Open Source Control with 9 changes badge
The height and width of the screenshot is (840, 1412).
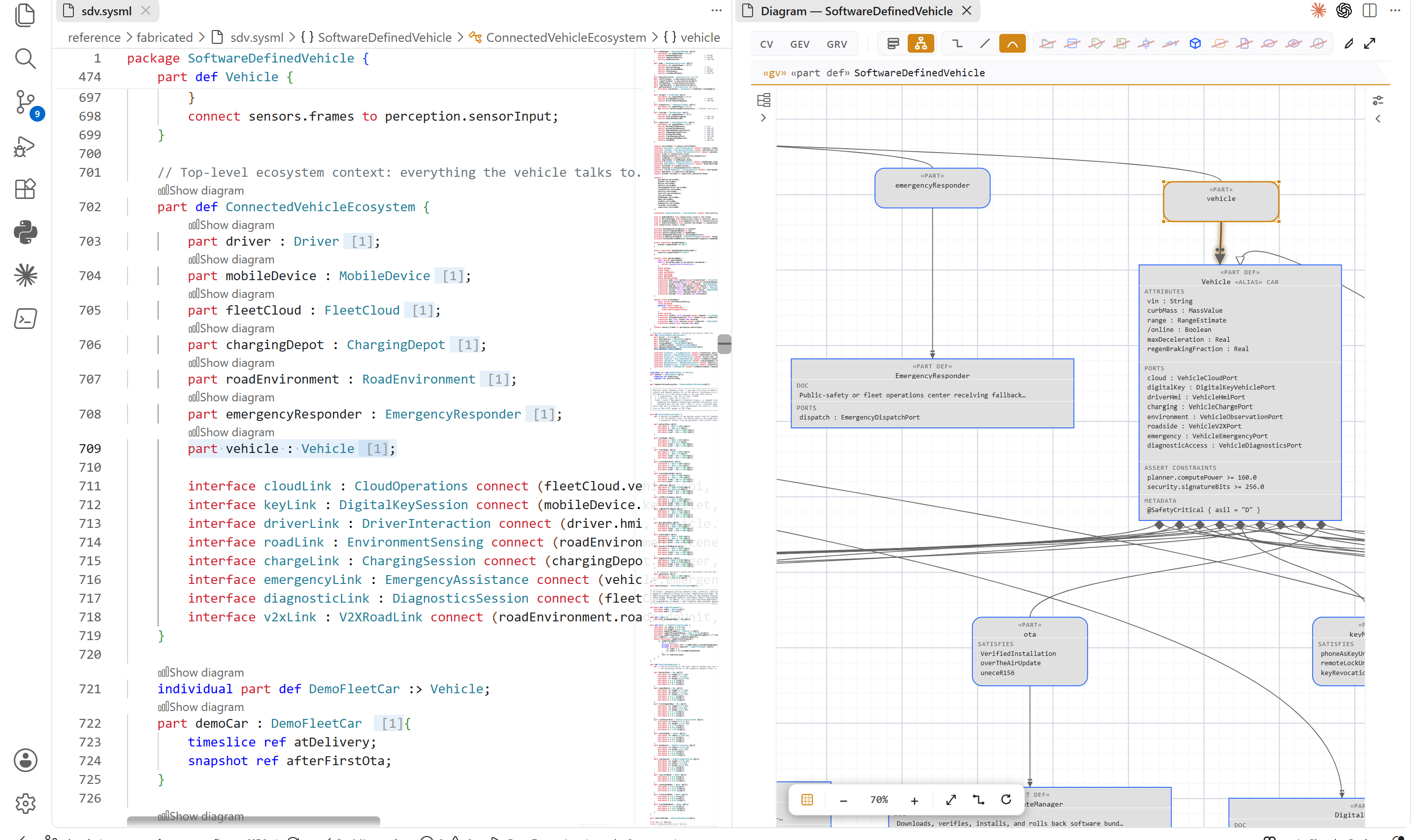click(x=25, y=102)
